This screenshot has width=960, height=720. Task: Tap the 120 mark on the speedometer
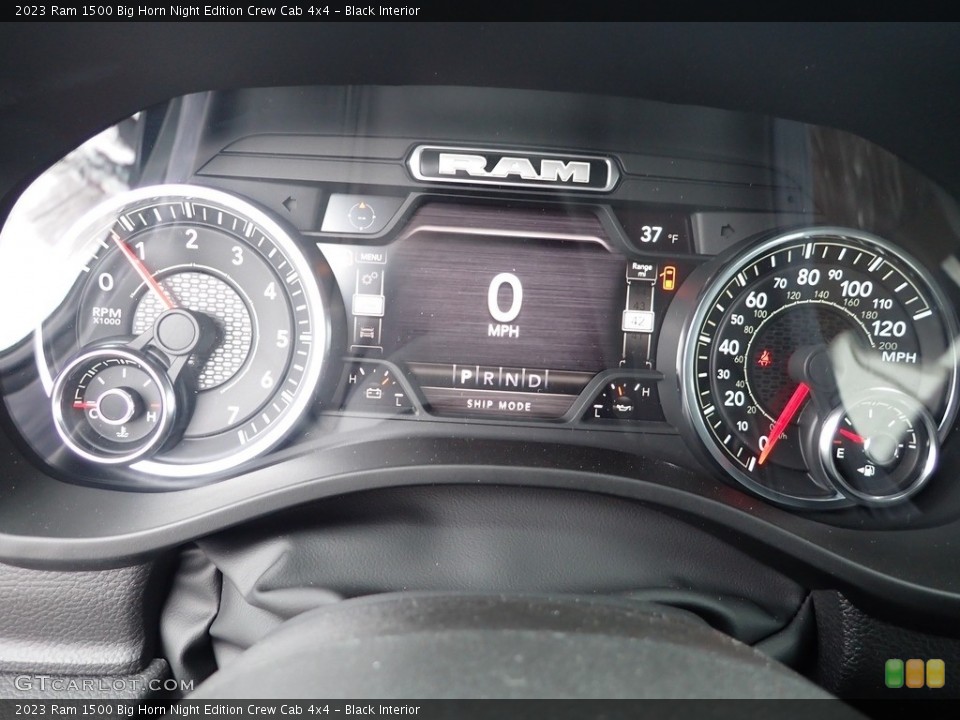pos(888,329)
